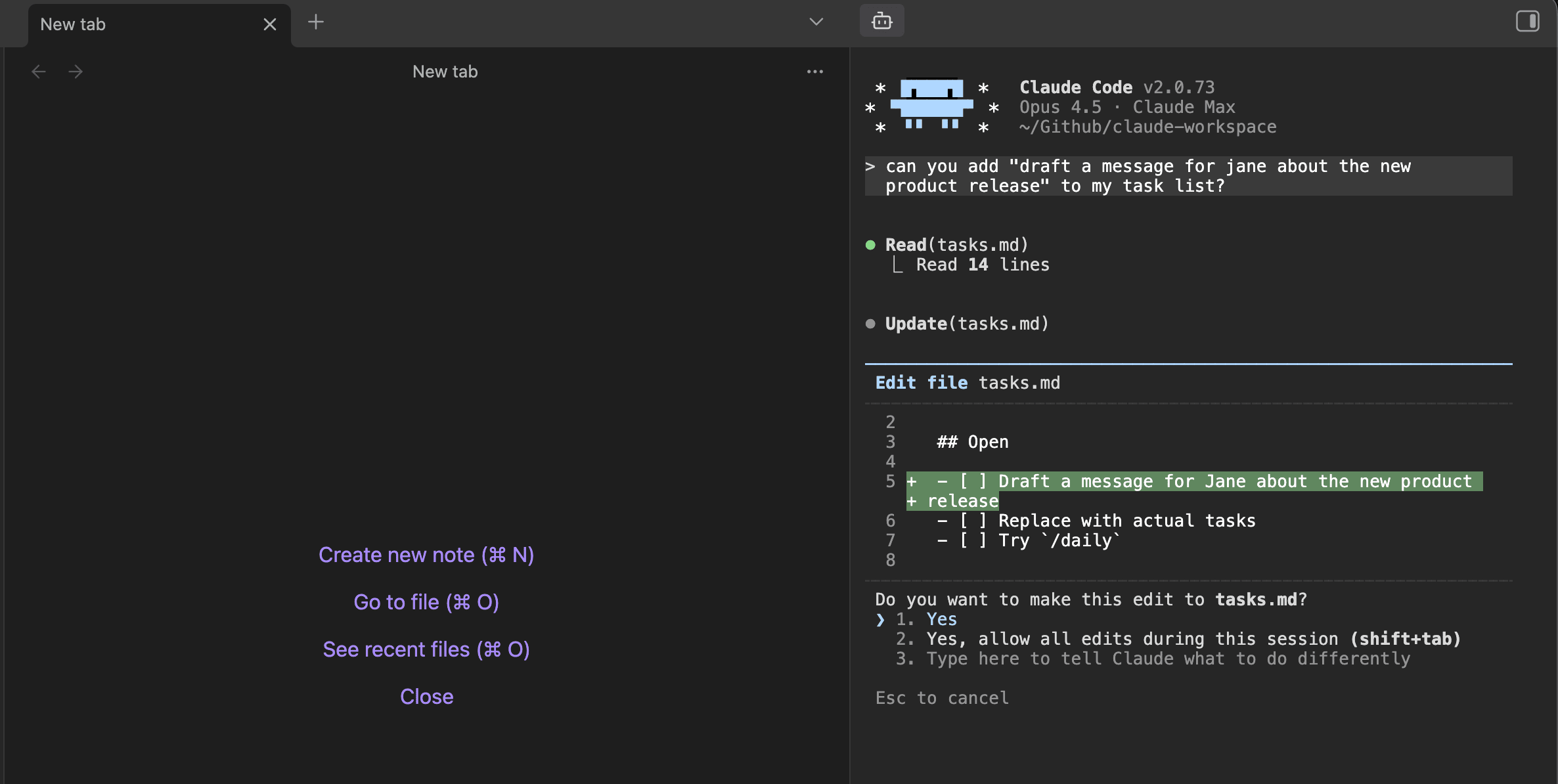Click the back navigation arrow

click(x=38, y=72)
